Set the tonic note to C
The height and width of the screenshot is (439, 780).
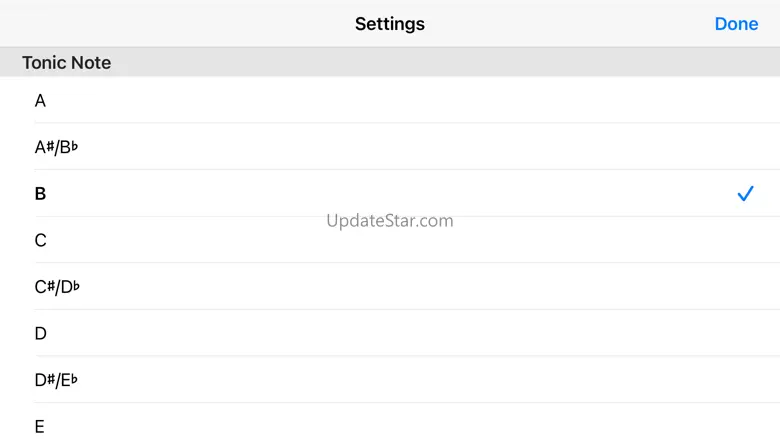pyautogui.click(x=390, y=240)
